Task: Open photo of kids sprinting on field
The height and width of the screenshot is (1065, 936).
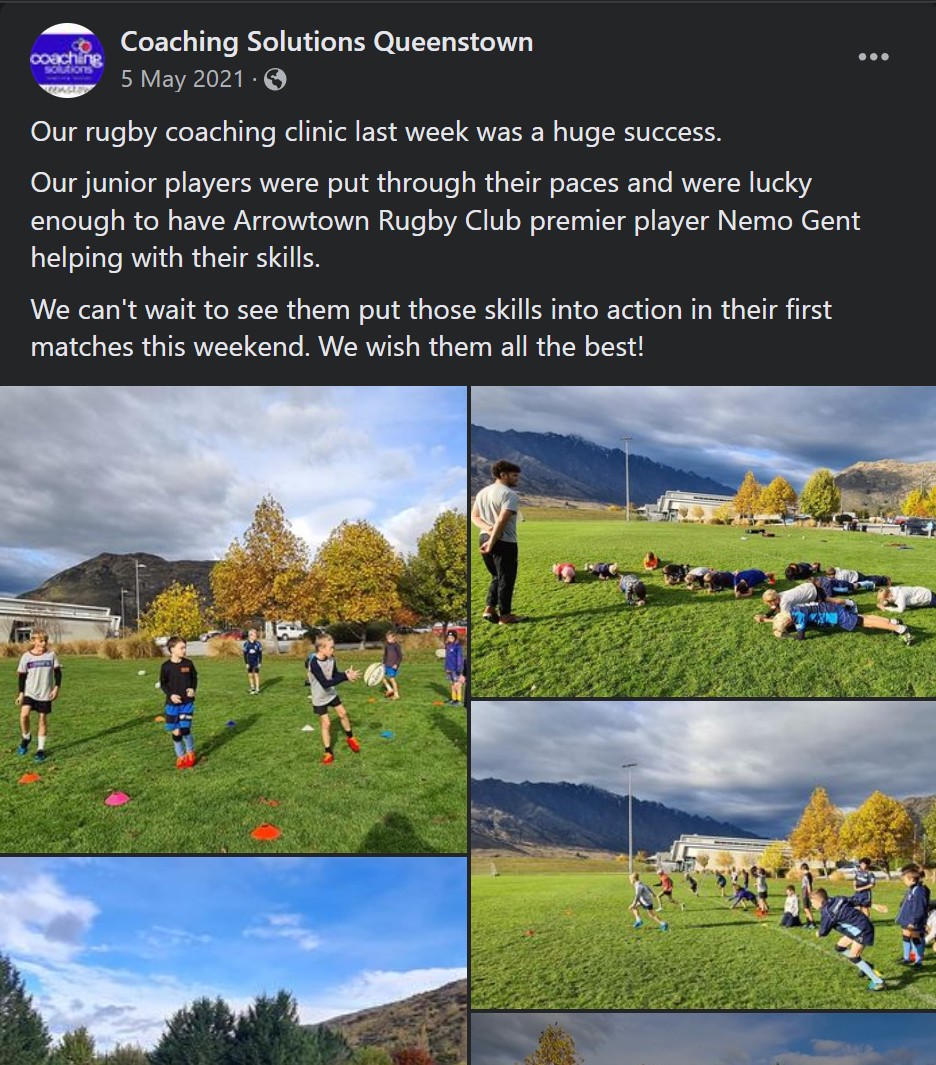Action: tap(704, 855)
